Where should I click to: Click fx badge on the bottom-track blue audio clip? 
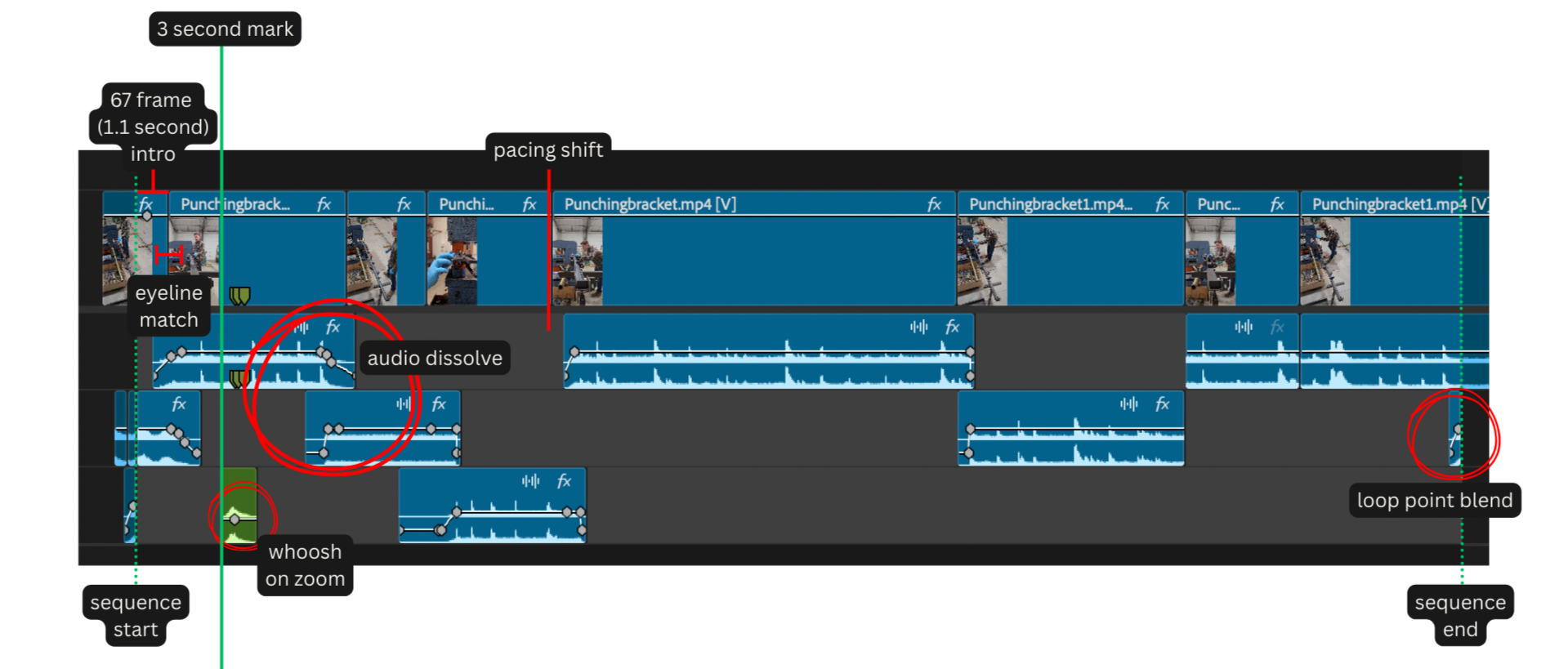tap(564, 481)
